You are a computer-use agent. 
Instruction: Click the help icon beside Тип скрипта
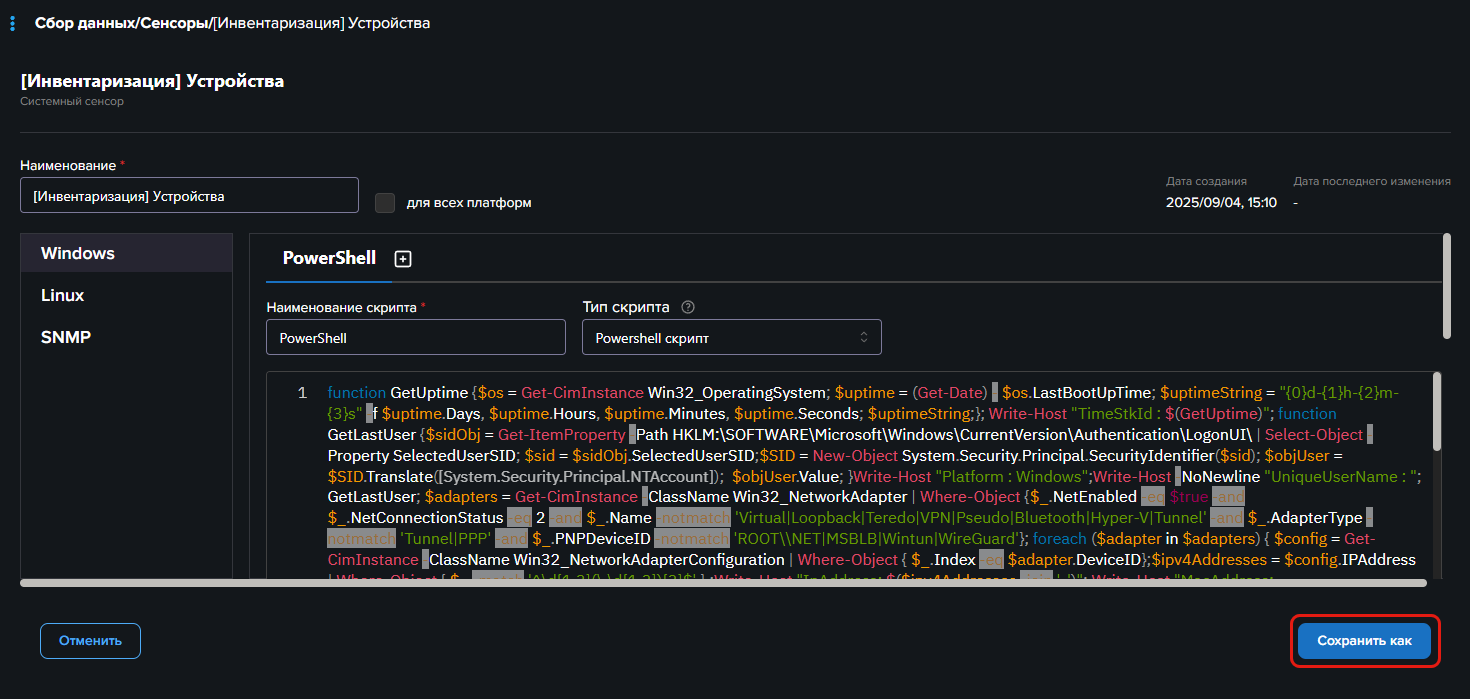click(687, 307)
